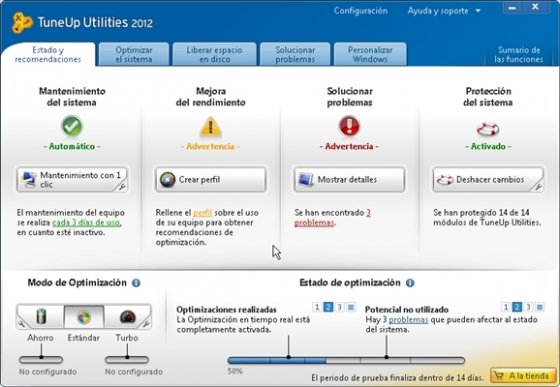The height and width of the screenshot is (387, 560).
Task: Open Liberar espacio en disco tab
Action: (x=214, y=55)
